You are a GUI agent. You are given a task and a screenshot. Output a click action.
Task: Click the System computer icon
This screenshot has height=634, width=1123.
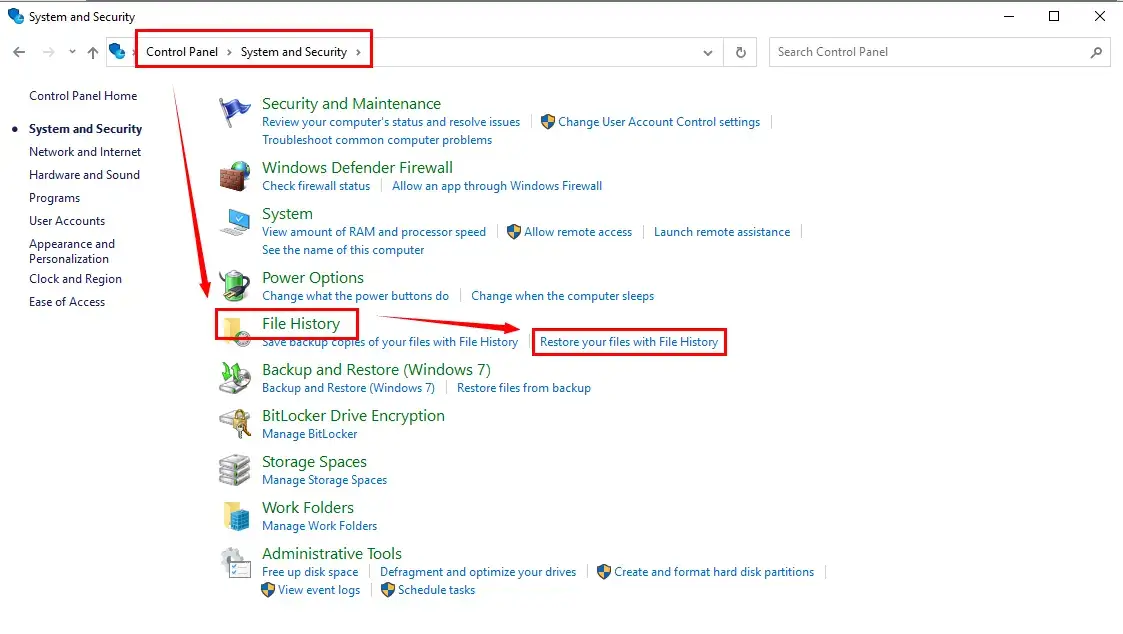[x=235, y=222]
